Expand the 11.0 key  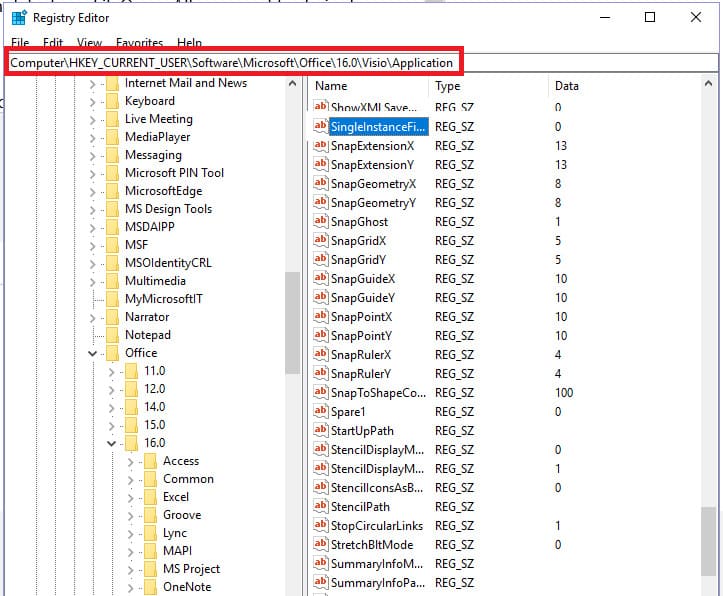(112, 372)
